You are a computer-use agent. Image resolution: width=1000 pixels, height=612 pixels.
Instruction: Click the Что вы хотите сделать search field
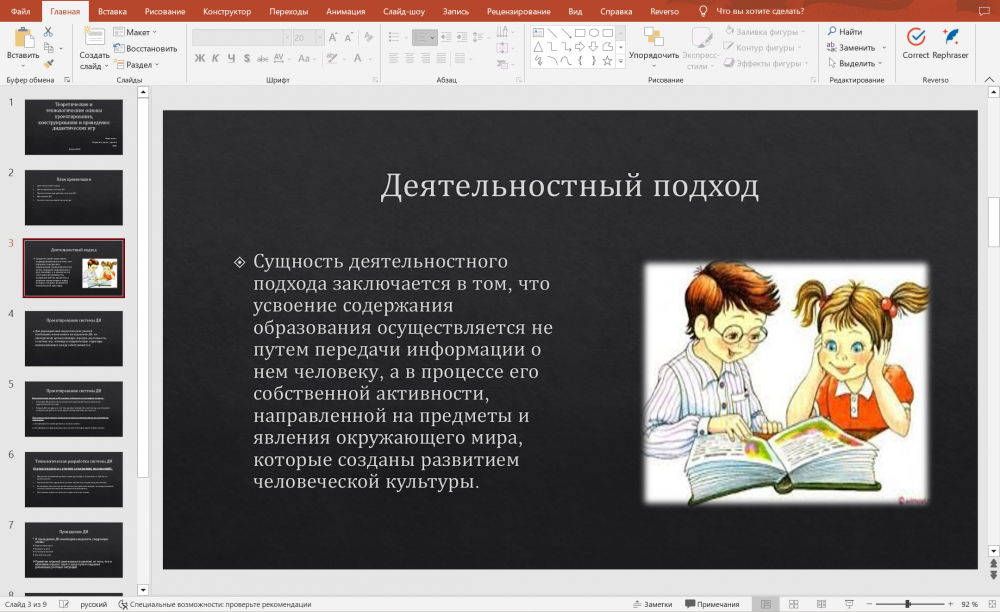click(760, 11)
